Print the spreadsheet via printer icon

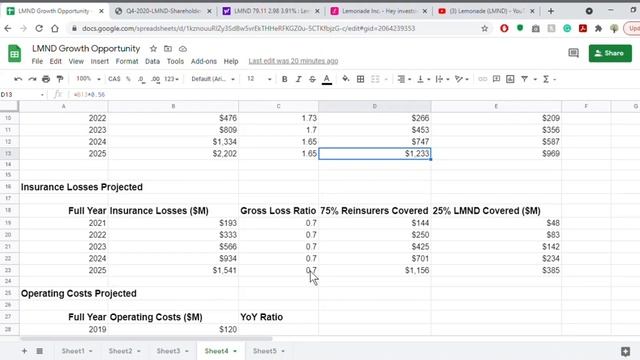(x=46, y=79)
